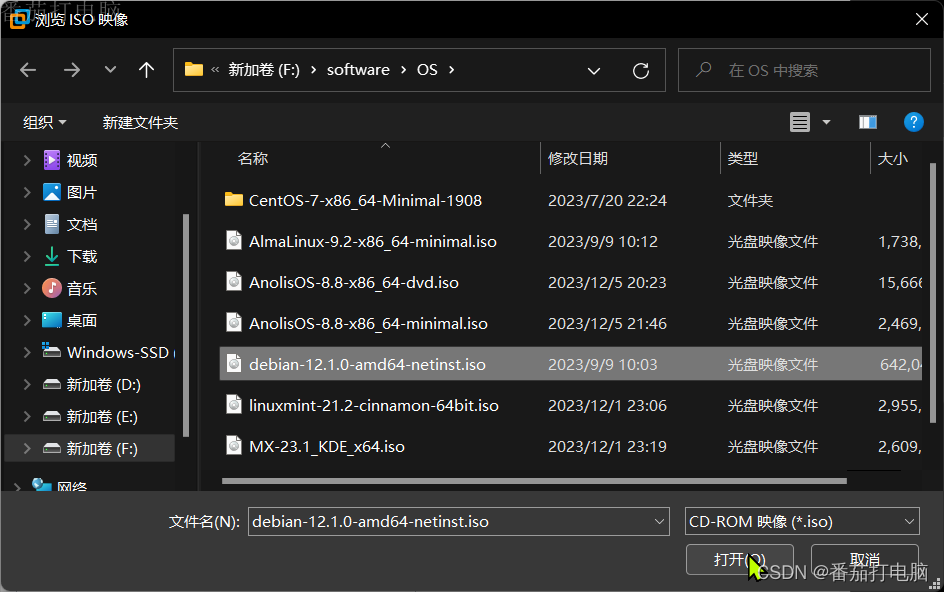This screenshot has height=592, width=944.
Task: Open the file name history dropdown
Action: point(659,522)
